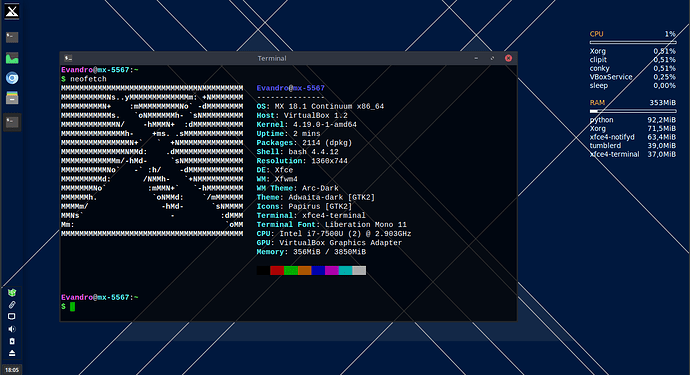The width and height of the screenshot is (690, 375).
Task: Click the 353MiB RAM total value
Action: [663, 103]
